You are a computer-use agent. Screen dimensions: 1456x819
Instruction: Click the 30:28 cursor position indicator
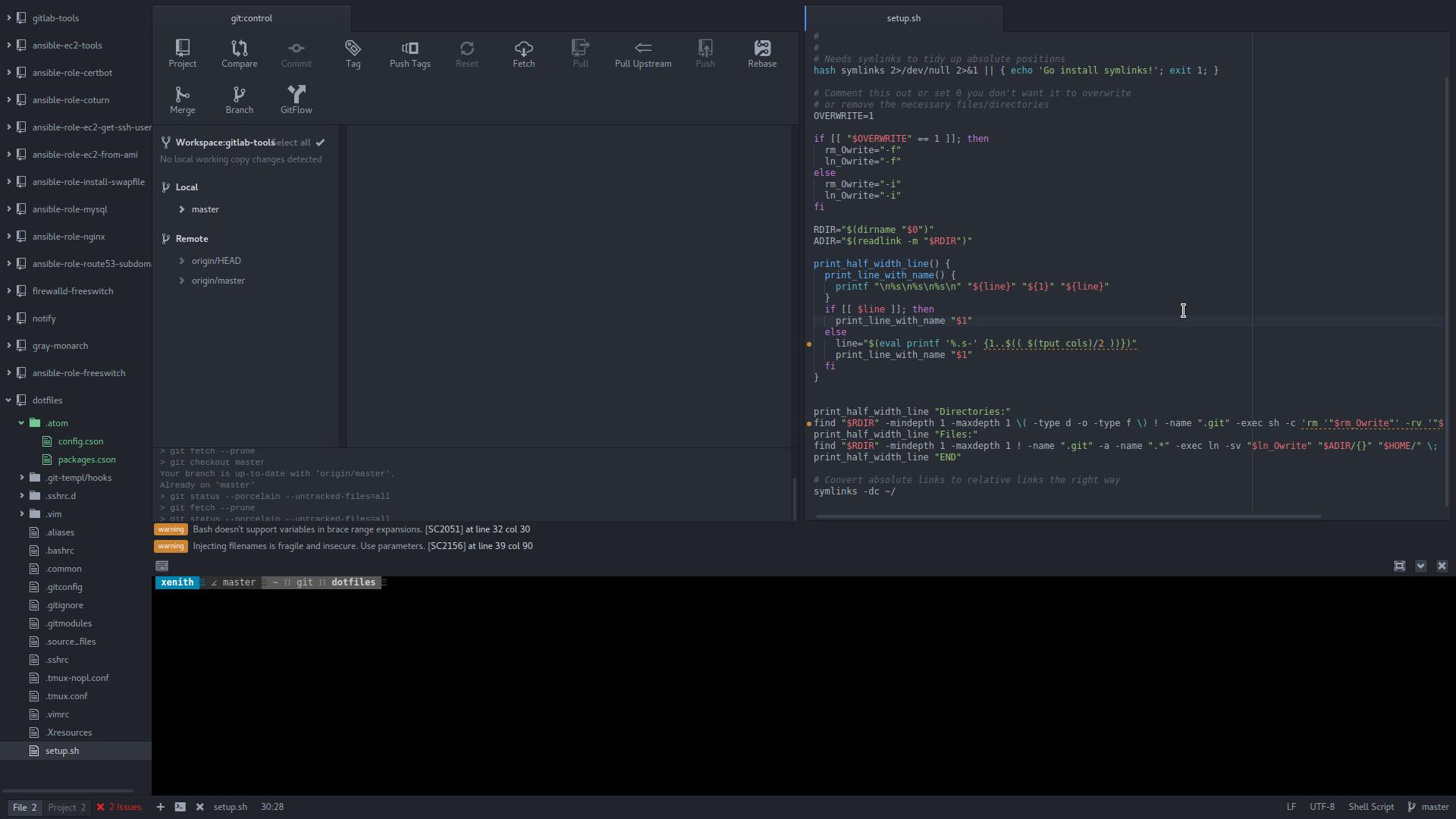[272, 807]
